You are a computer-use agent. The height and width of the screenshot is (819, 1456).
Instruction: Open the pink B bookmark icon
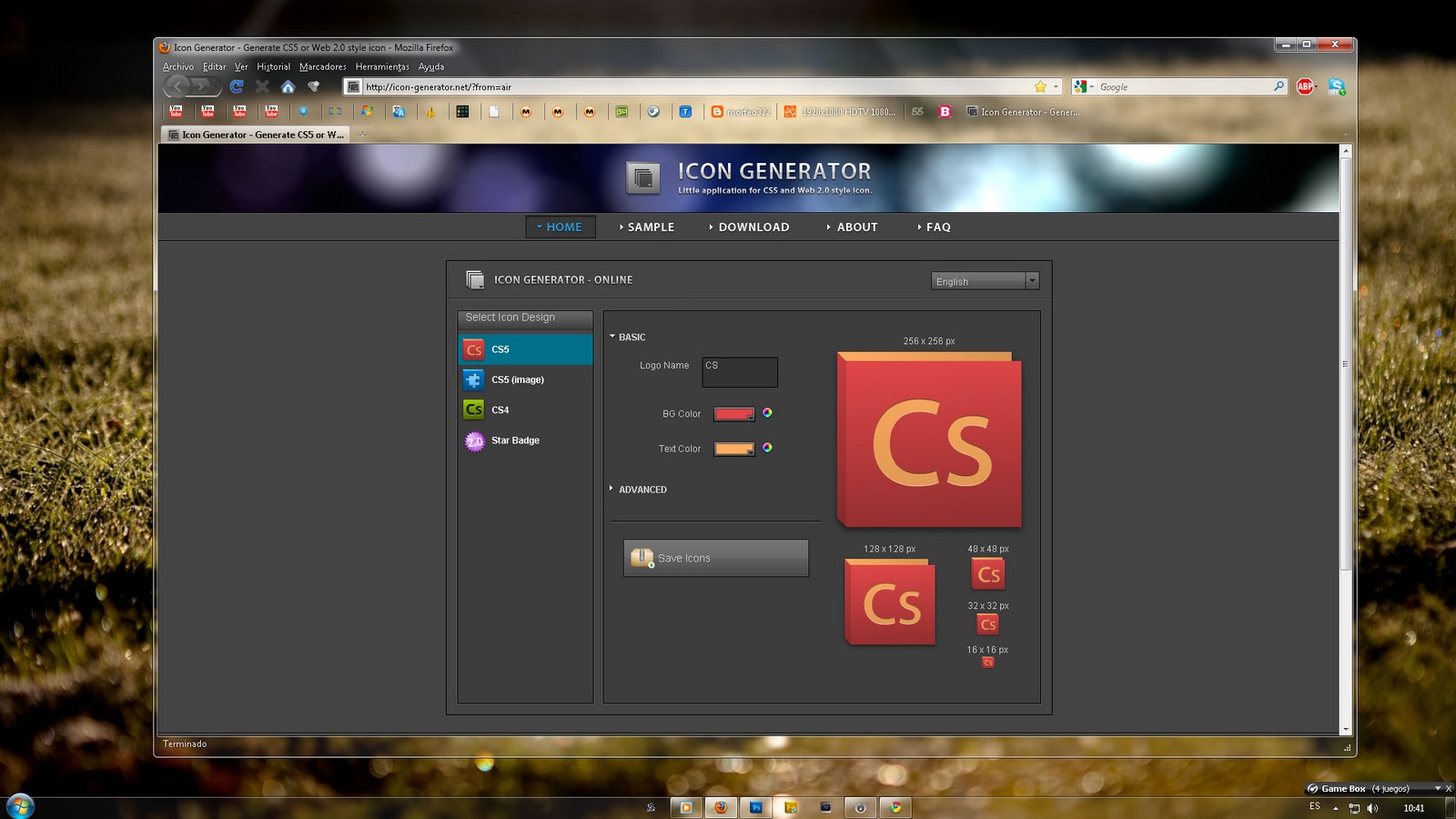point(945,112)
